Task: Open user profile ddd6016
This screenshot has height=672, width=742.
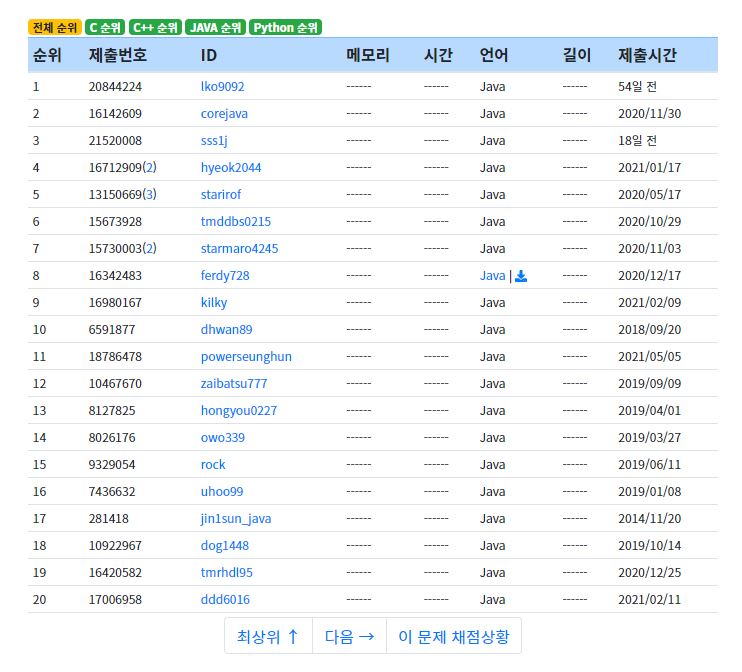Action: pyautogui.click(x=225, y=600)
